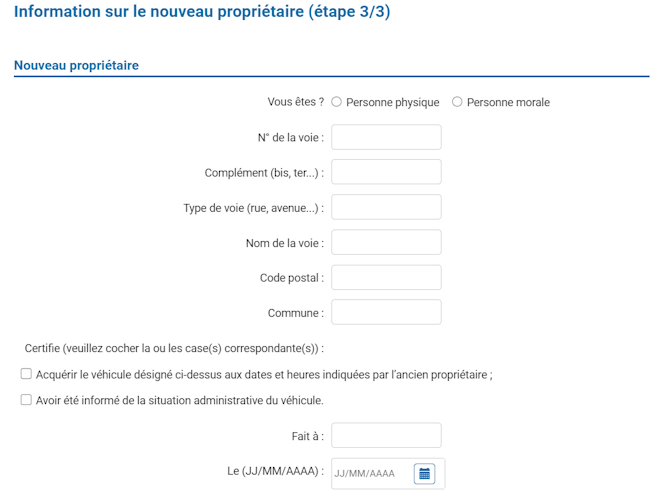Click the page title Information sur le nouveau propriétaire

pos(202,12)
